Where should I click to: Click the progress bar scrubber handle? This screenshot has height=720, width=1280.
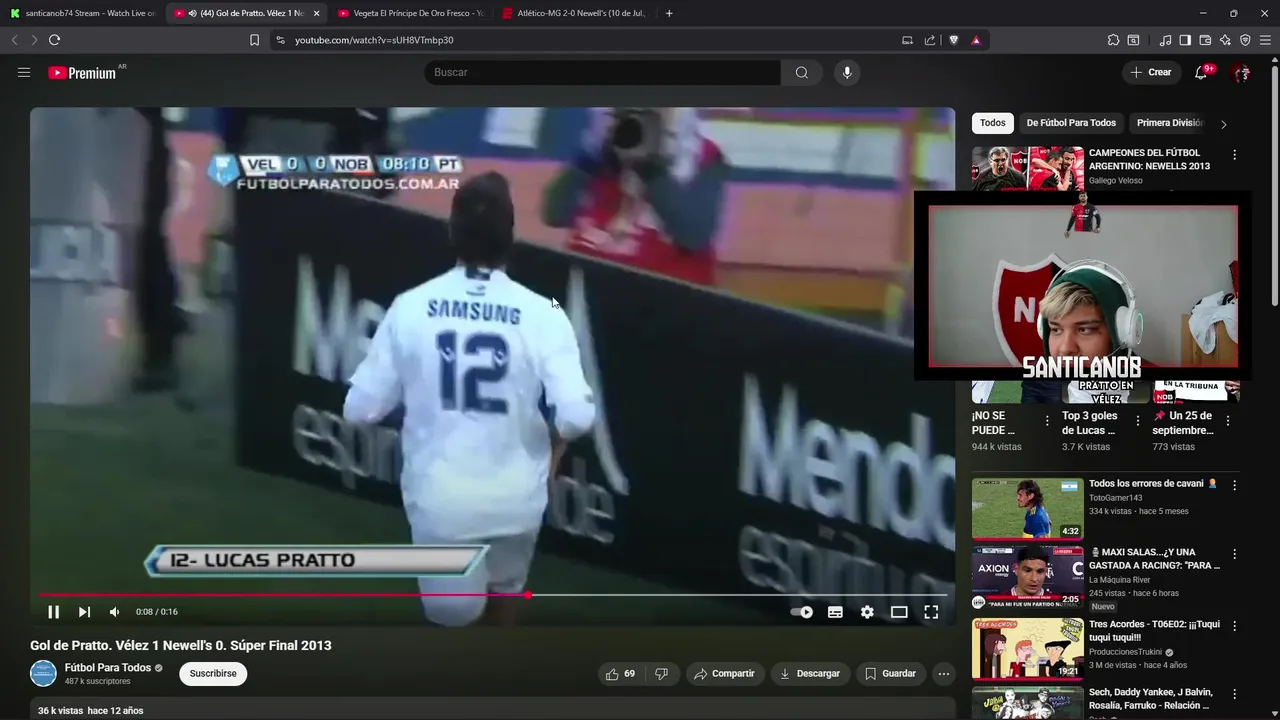(x=528, y=595)
